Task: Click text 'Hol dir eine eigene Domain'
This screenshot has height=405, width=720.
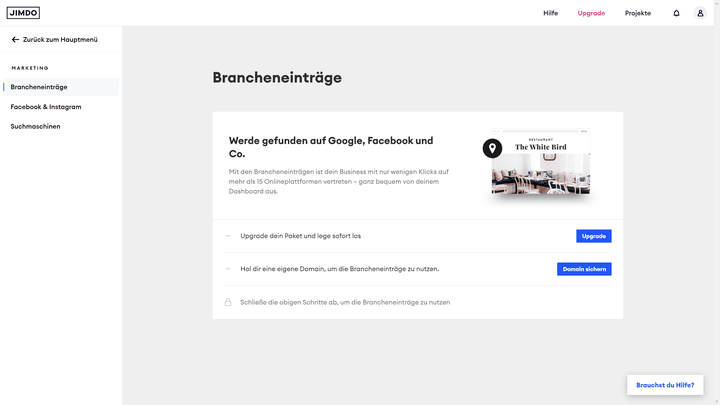Action: pos(281,269)
